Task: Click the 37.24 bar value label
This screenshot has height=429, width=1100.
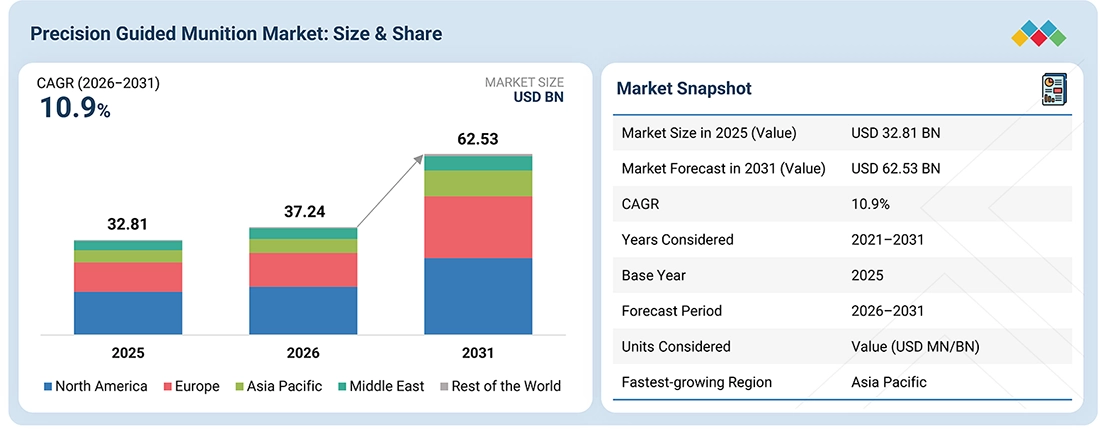Action: [304, 212]
